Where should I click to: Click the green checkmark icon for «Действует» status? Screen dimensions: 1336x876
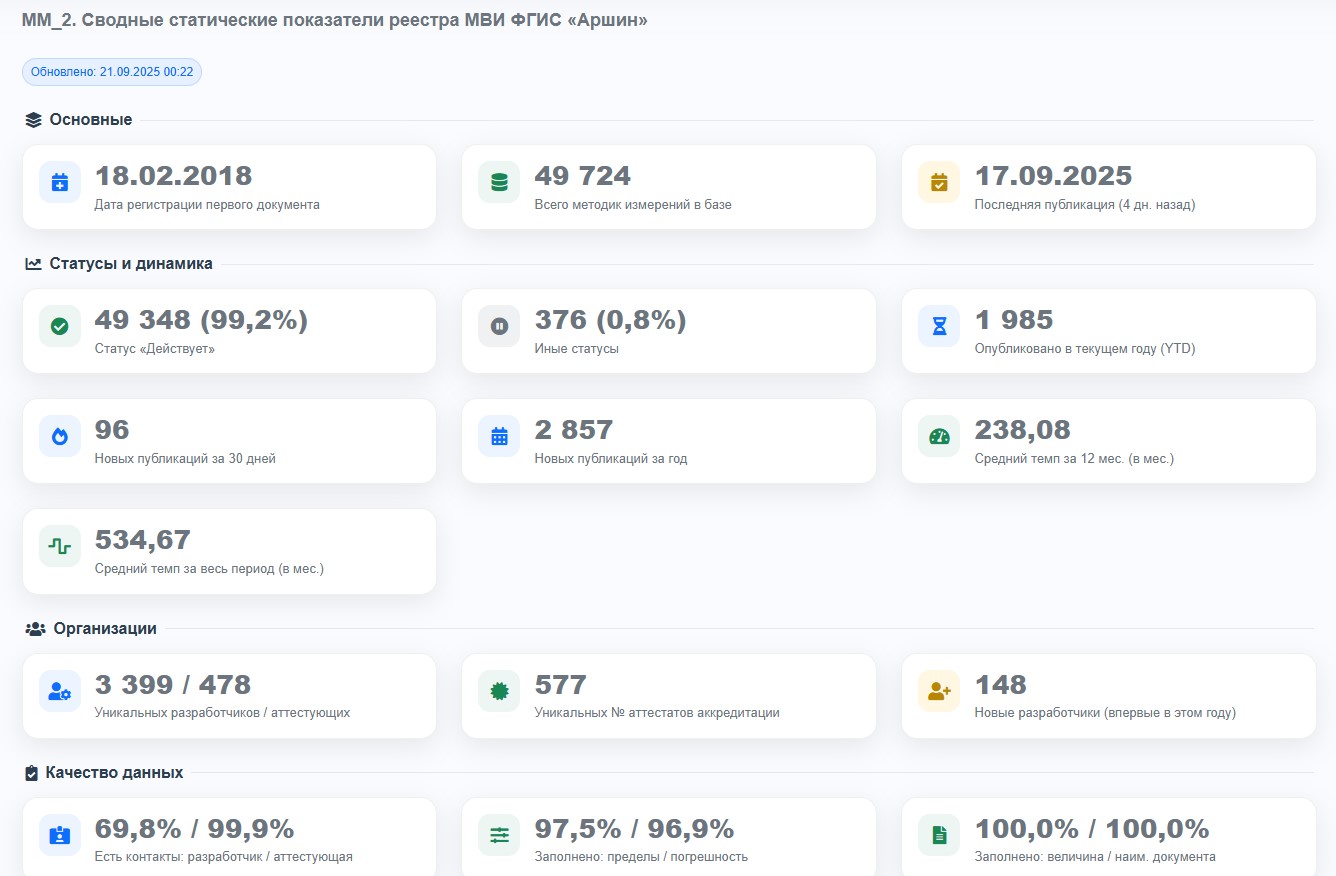click(60, 327)
